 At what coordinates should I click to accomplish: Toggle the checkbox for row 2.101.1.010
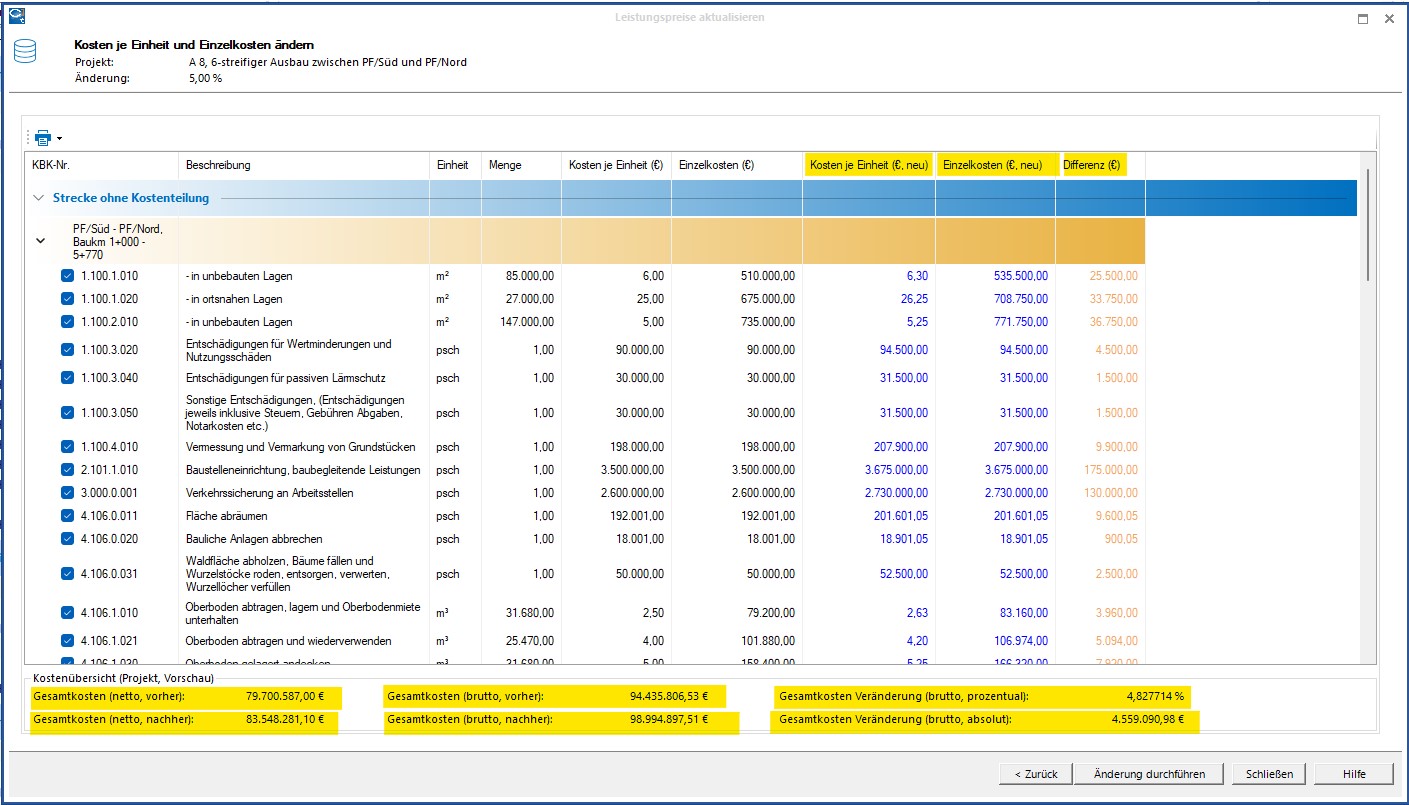tap(67, 470)
